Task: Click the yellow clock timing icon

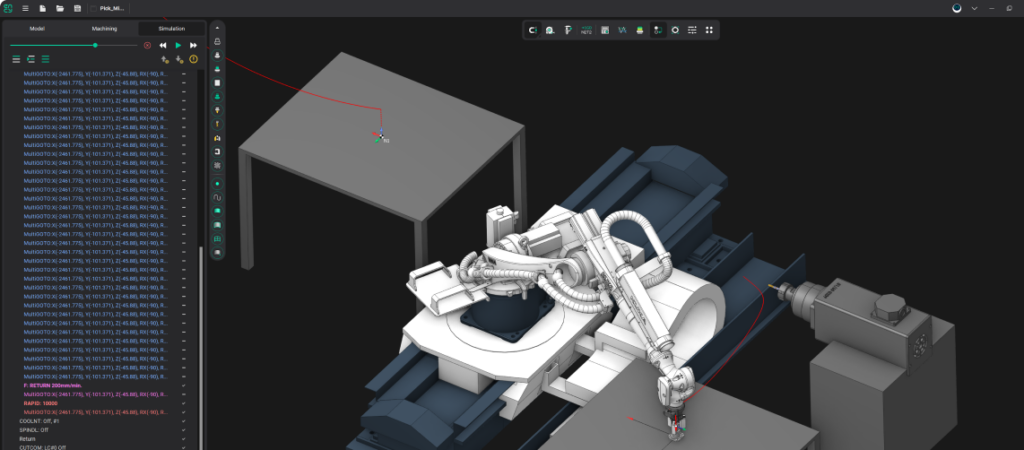Action: [194, 60]
